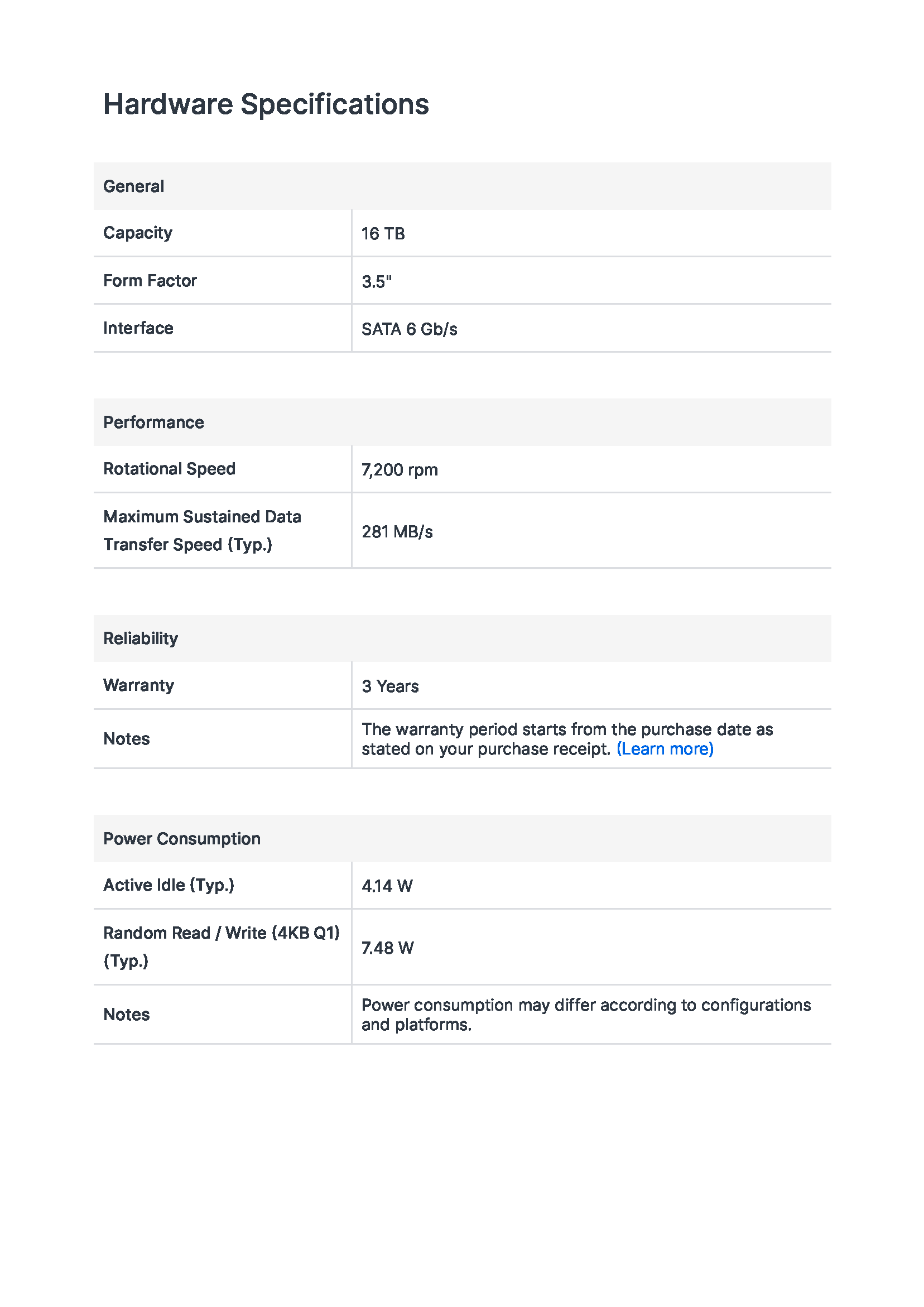
Task: Select the 3.5" form factor value
Action: (x=376, y=281)
